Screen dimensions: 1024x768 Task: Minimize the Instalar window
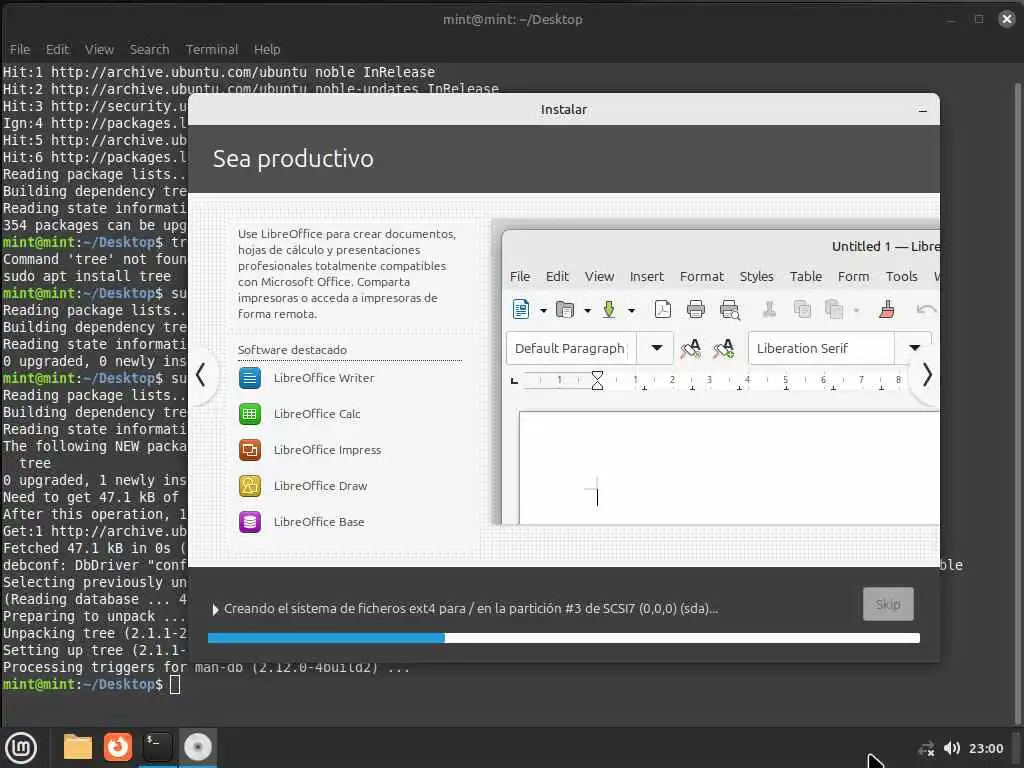click(923, 110)
